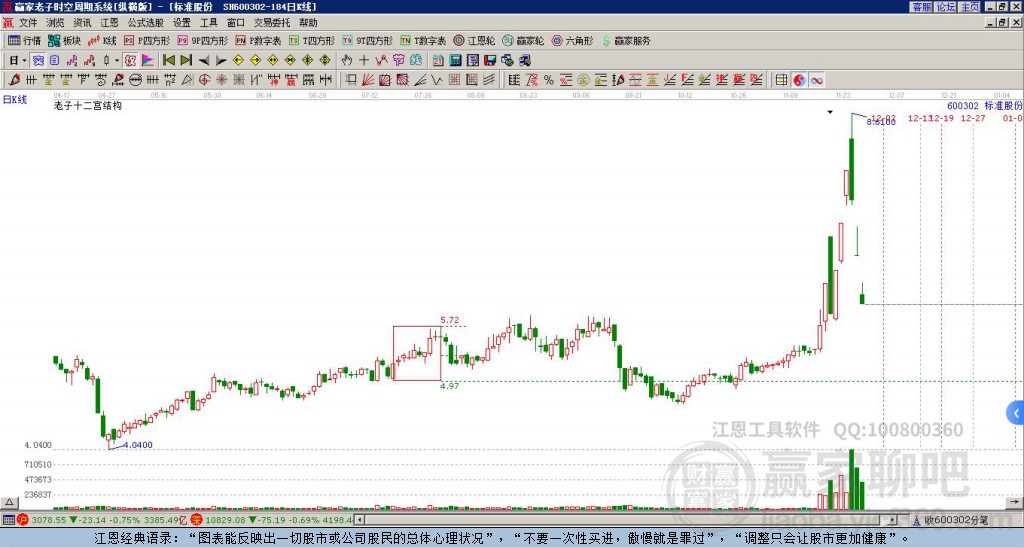This screenshot has width=1024, height=548.
Task: Open the calendar date icon
Action: [x=438, y=61]
